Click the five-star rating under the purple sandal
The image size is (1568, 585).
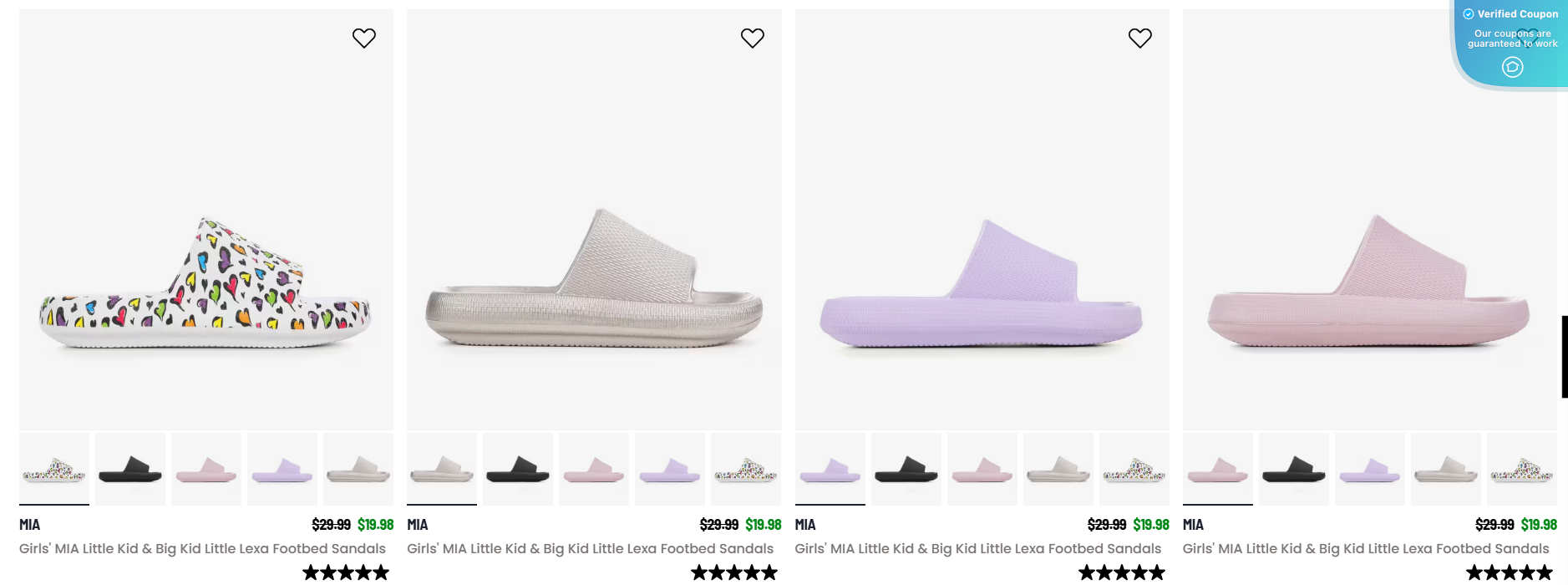[x=1122, y=572]
